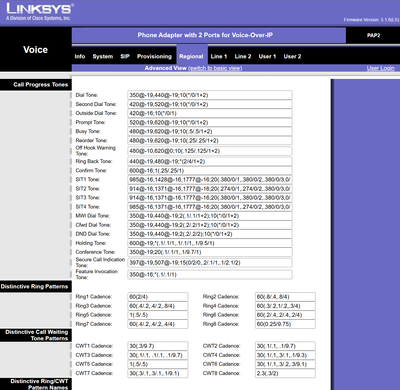Open the Line 1 tab
The height and width of the screenshot is (390, 400).
pyautogui.click(x=219, y=56)
